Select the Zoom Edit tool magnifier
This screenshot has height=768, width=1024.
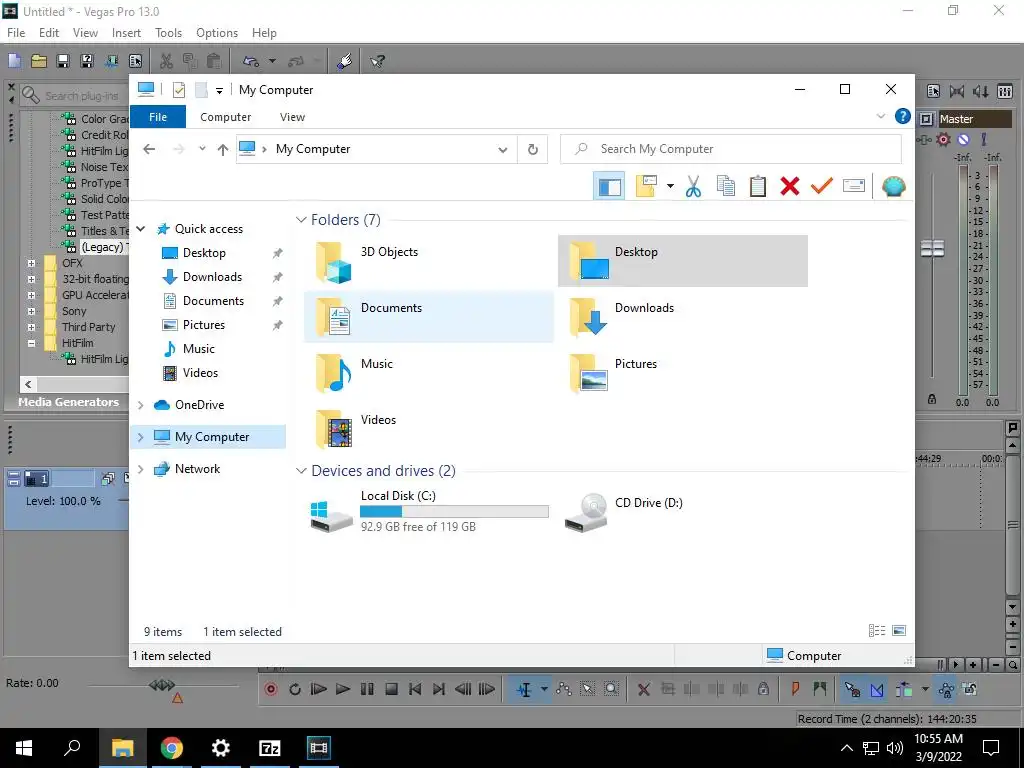click(x=611, y=689)
